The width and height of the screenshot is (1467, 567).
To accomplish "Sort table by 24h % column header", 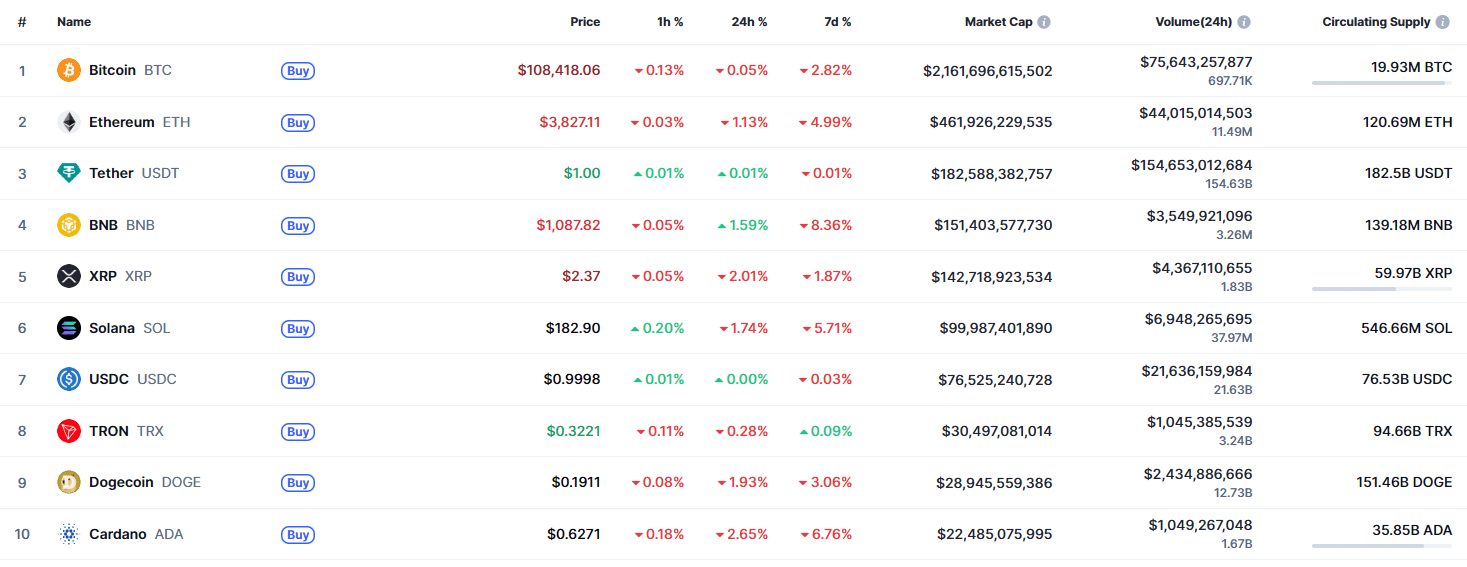I will tap(749, 22).
